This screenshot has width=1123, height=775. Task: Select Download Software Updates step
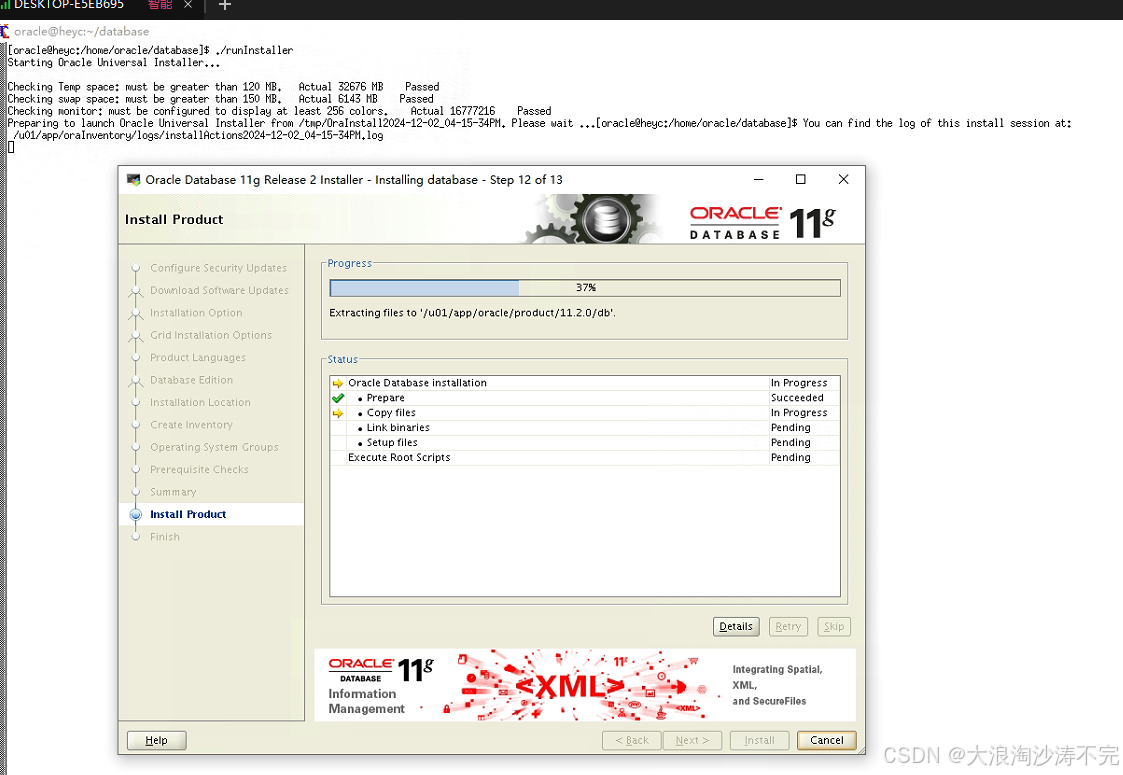[219, 290]
